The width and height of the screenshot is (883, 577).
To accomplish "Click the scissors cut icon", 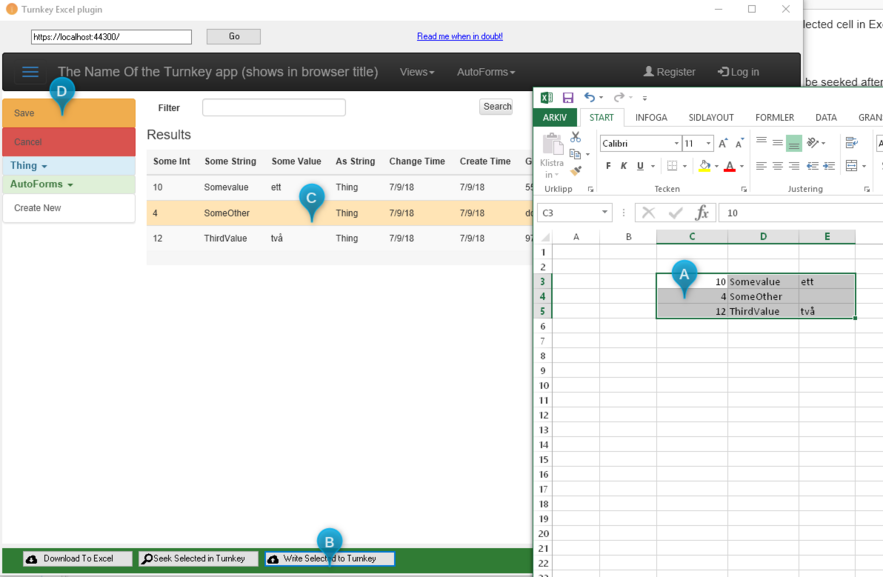I will pos(575,138).
